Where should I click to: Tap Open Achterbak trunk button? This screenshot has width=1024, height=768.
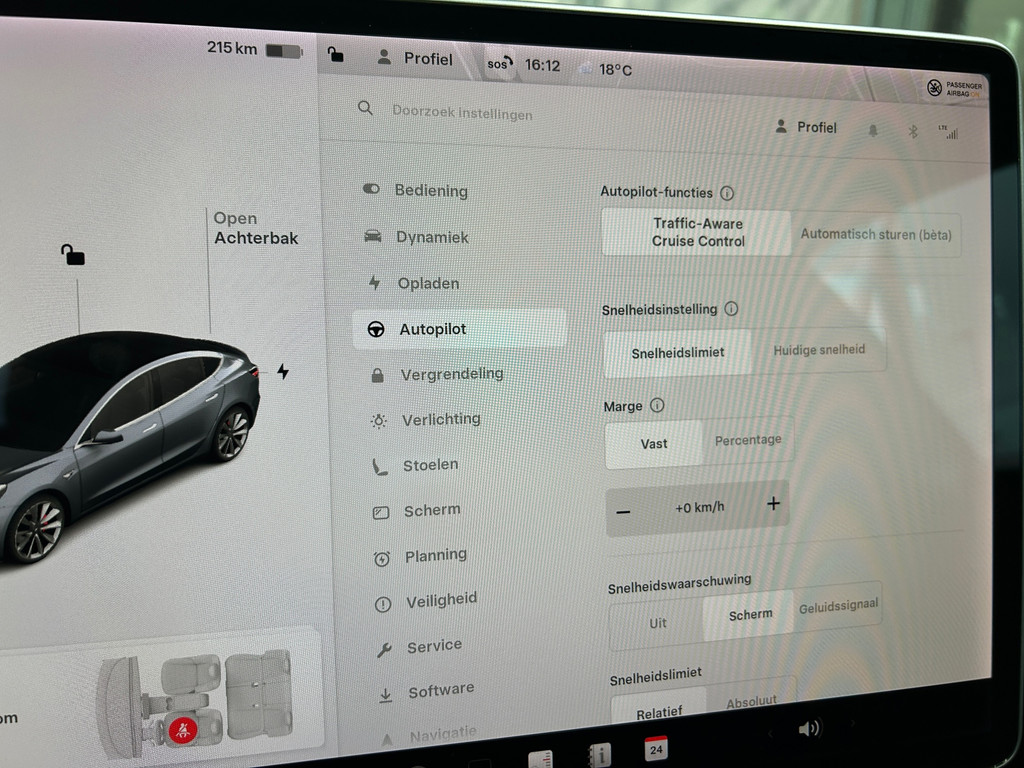point(256,228)
